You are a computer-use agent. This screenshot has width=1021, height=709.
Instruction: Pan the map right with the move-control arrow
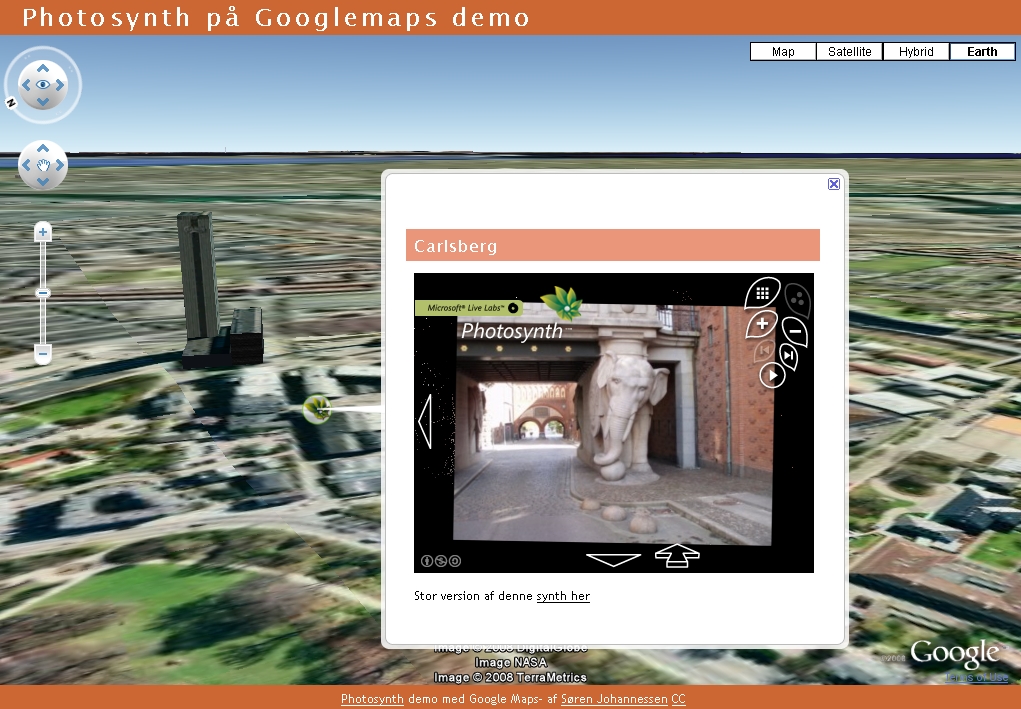60,165
